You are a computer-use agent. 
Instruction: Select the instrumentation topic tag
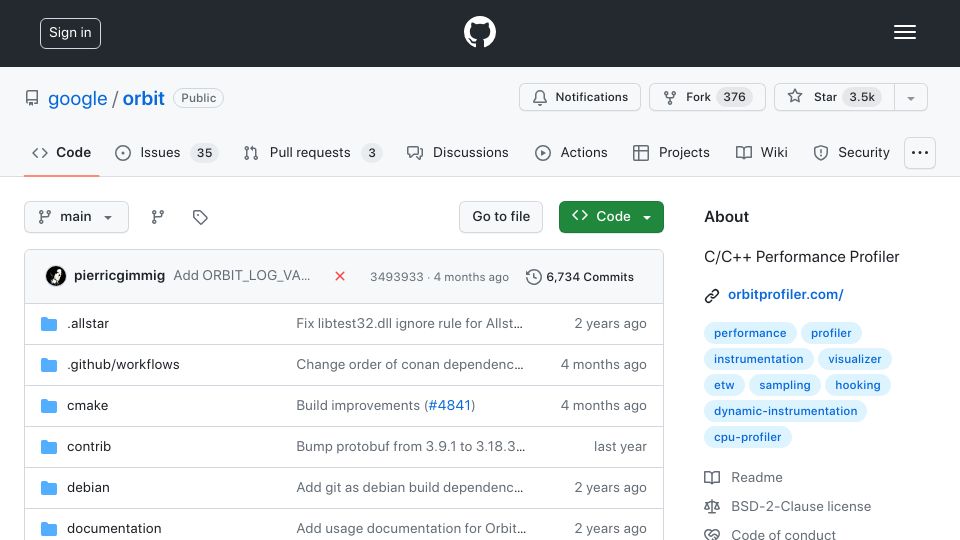[x=759, y=359]
